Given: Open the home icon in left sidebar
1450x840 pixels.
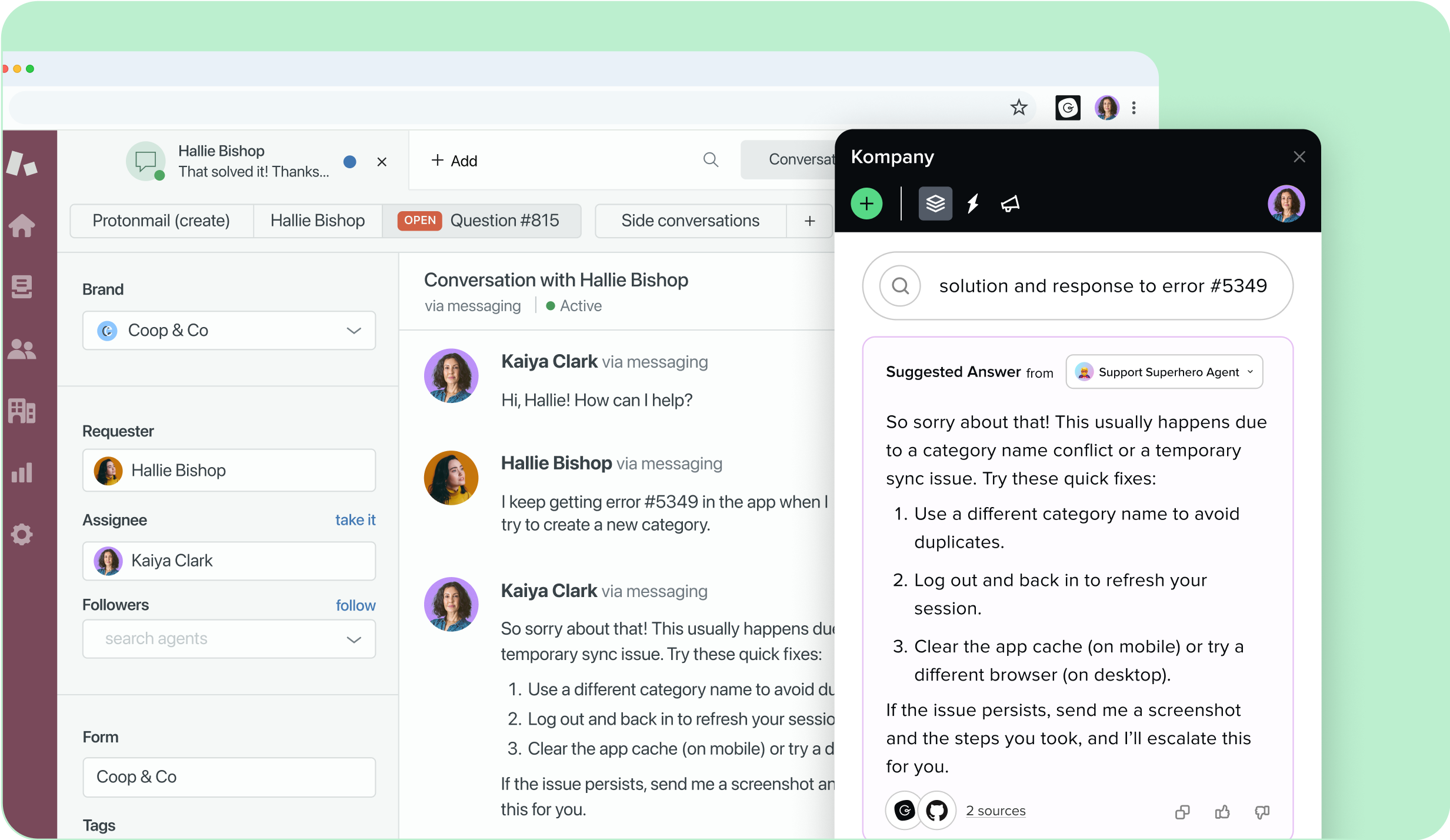Looking at the screenshot, I should [x=22, y=226].
